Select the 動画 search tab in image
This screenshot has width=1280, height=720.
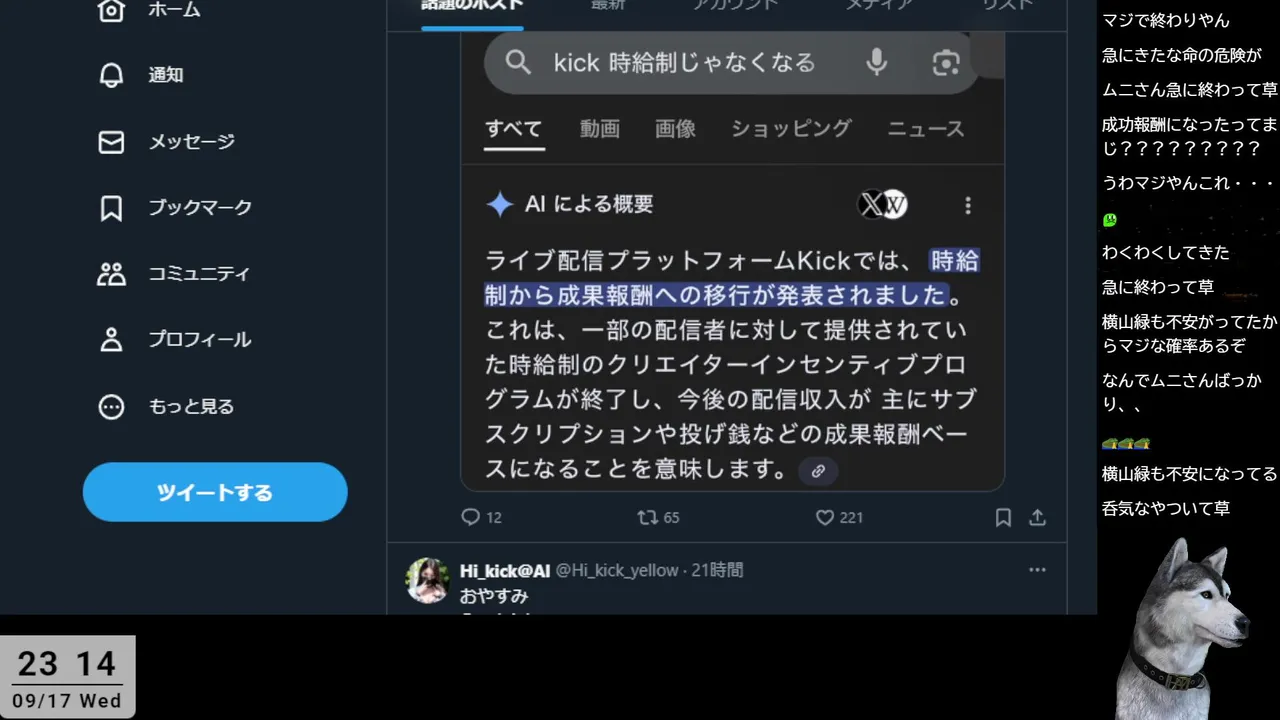point(600,129)
